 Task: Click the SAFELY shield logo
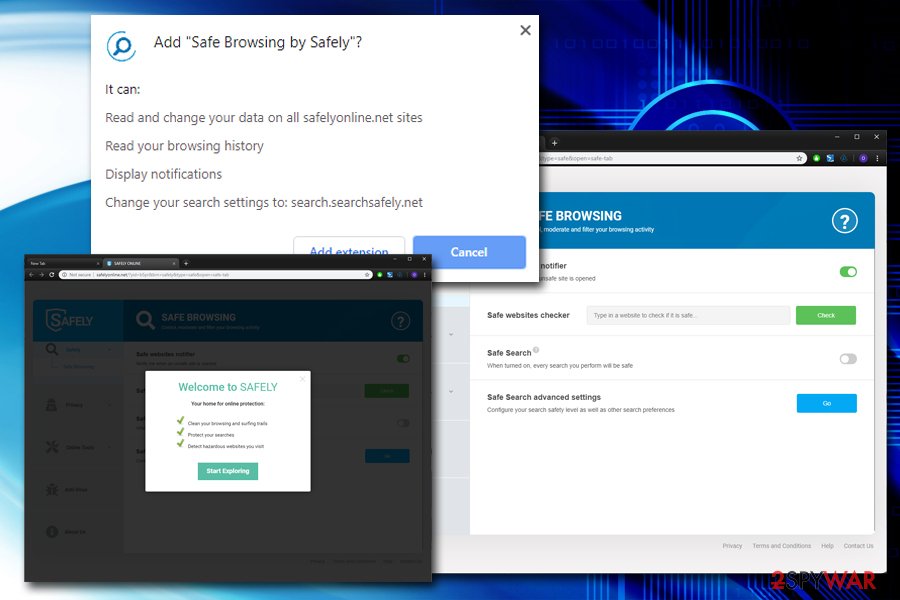coord(69,320)
